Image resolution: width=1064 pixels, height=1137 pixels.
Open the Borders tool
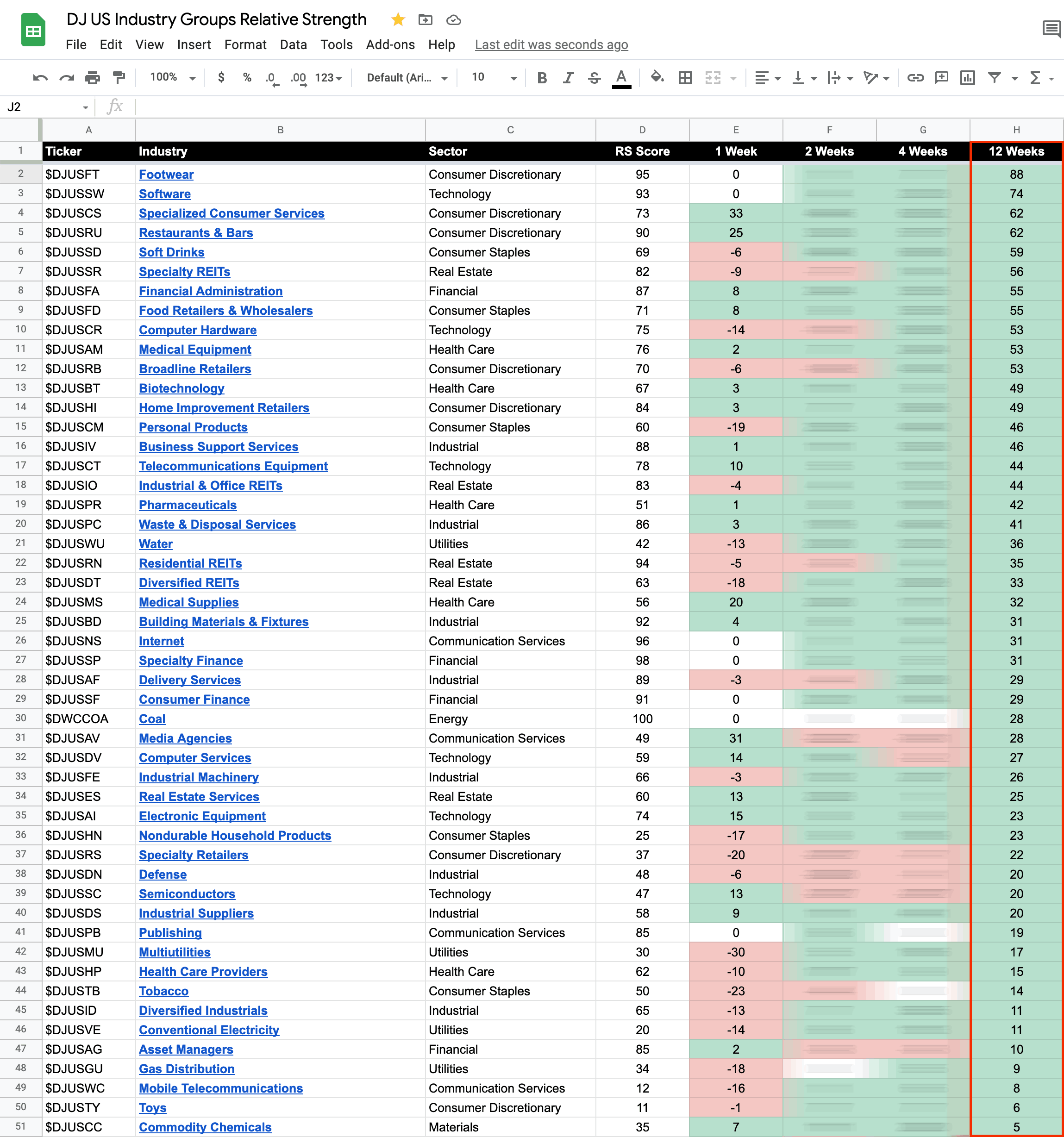pos(685,77)
